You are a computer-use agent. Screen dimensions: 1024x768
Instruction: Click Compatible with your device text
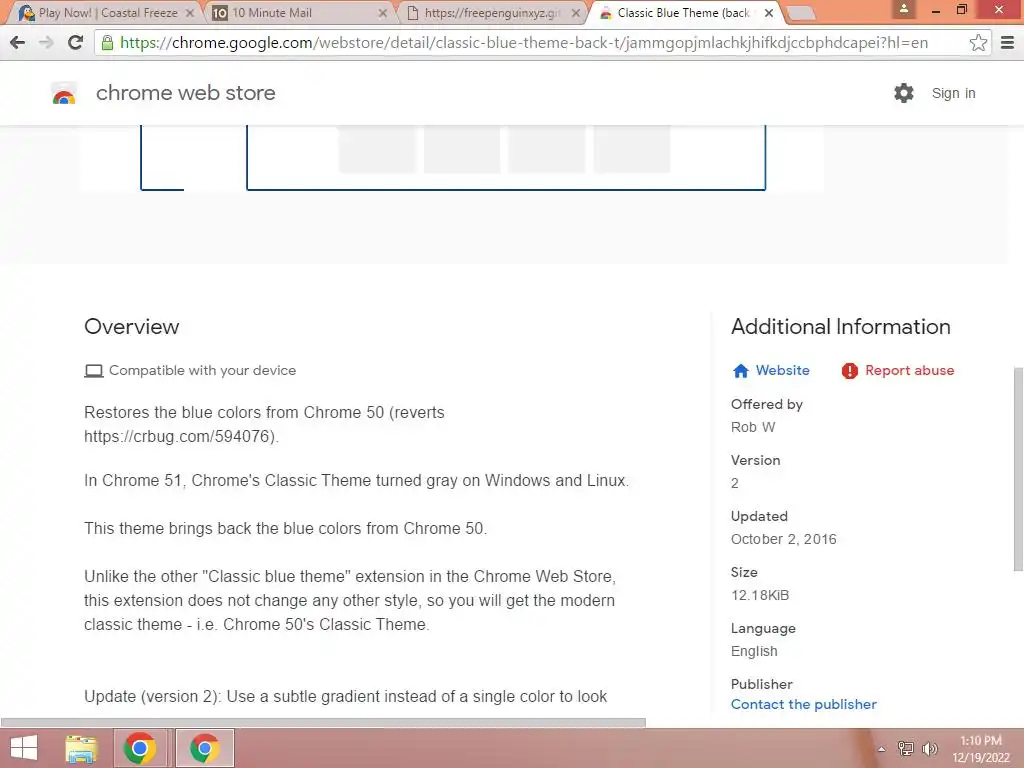point(202,370)
